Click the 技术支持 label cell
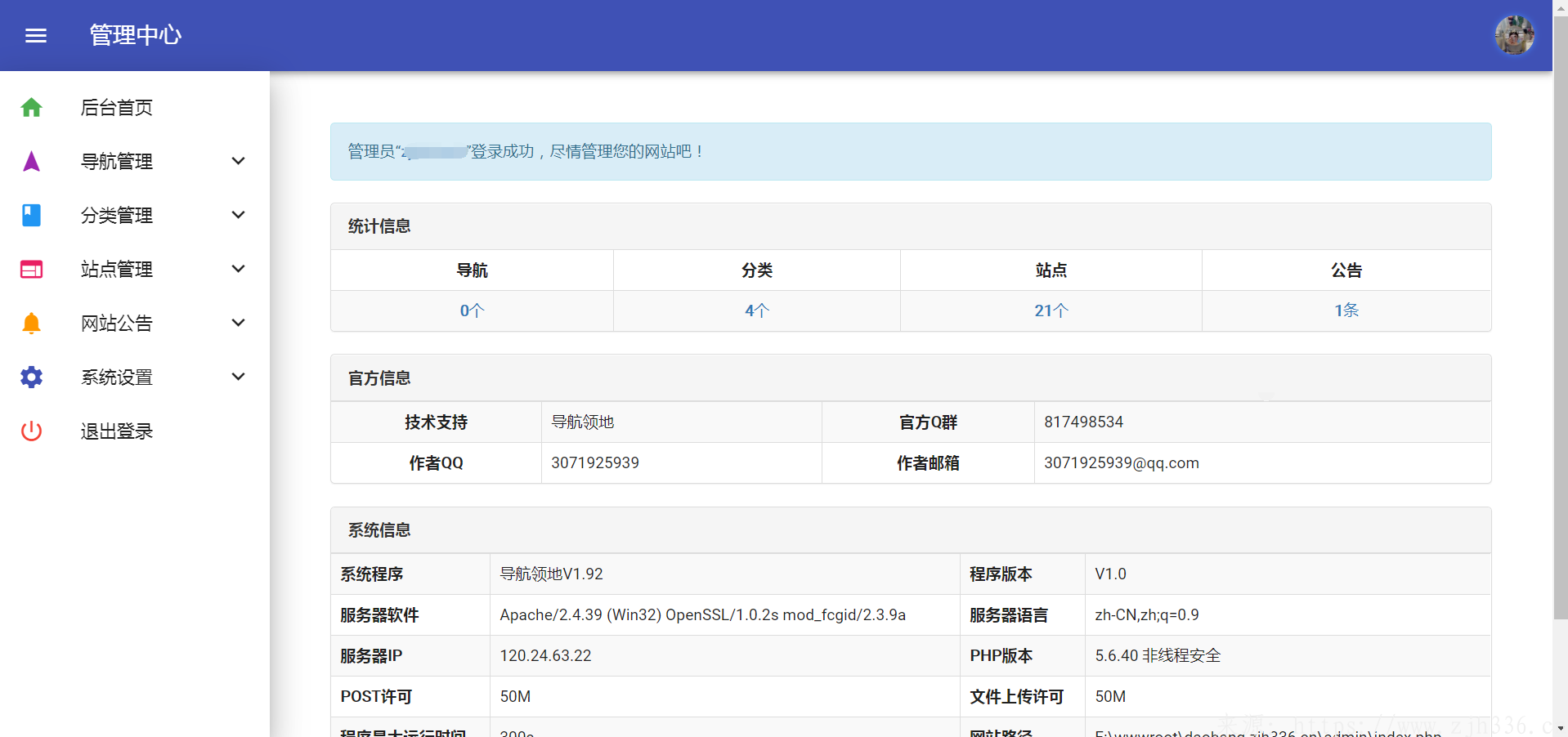Screen dimensions: 1568x737 [x=437, y=422]
